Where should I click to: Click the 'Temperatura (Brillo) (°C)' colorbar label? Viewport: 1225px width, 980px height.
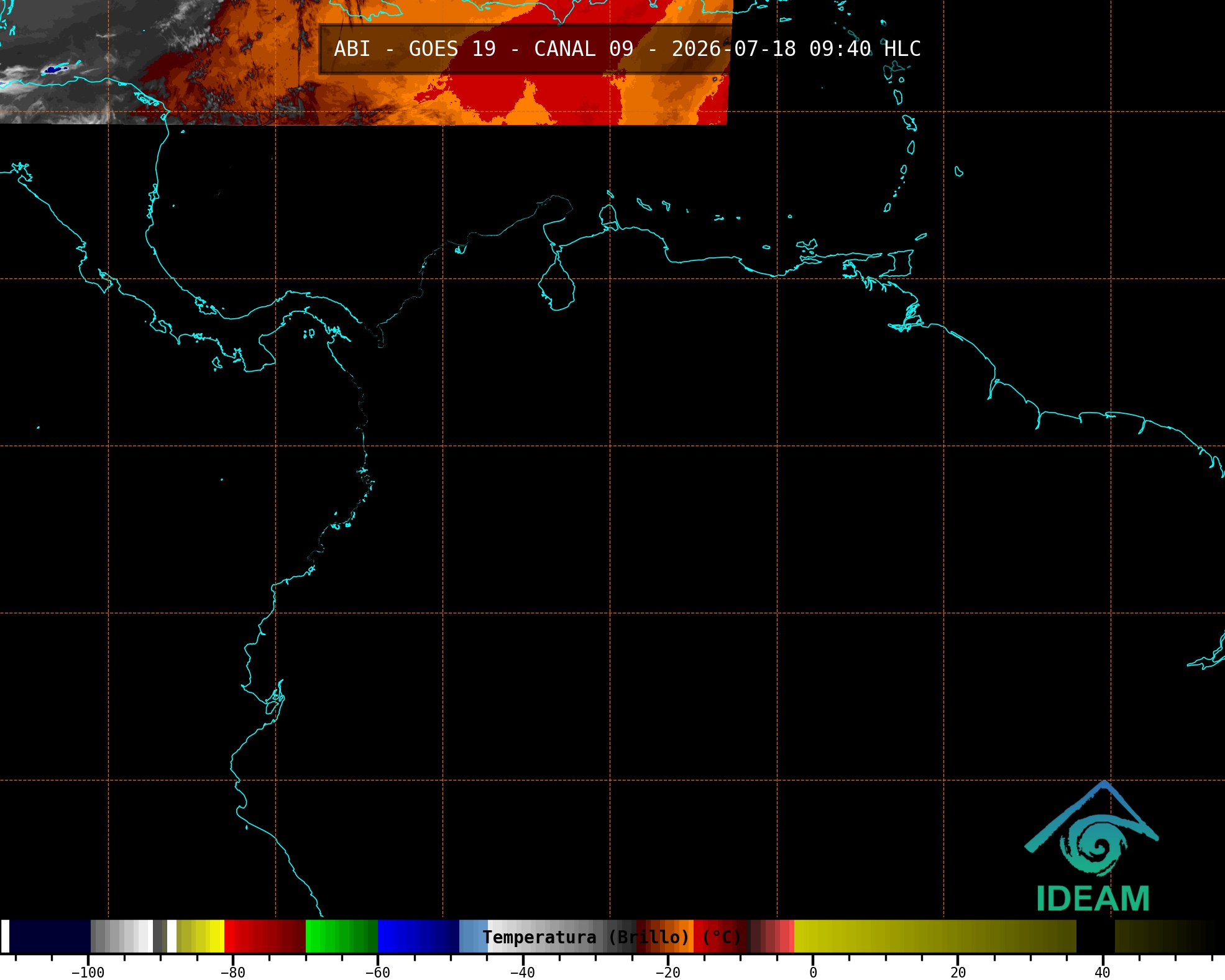click(612, 937)
